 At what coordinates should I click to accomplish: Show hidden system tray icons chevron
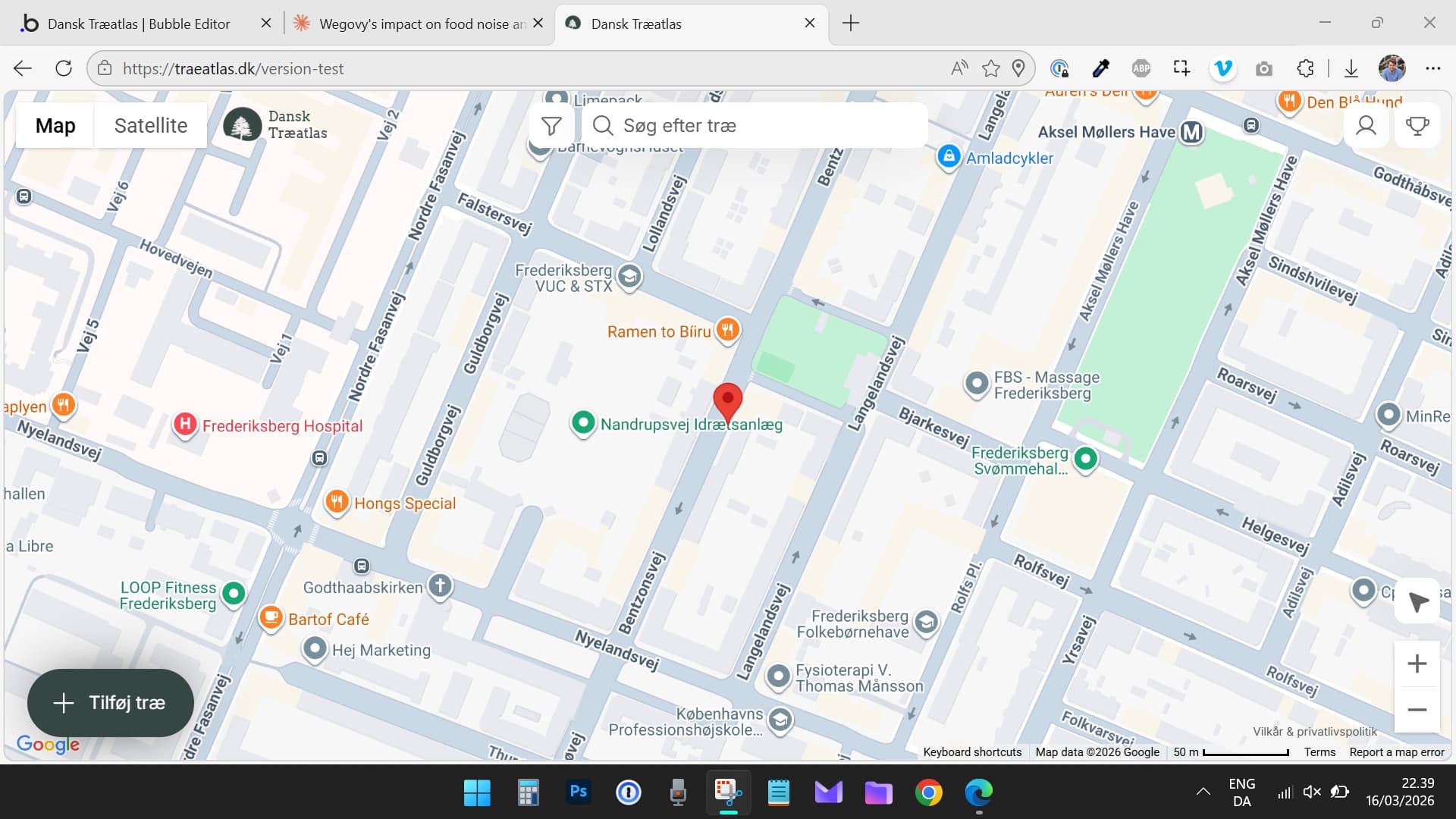(x=1203, y=792)
